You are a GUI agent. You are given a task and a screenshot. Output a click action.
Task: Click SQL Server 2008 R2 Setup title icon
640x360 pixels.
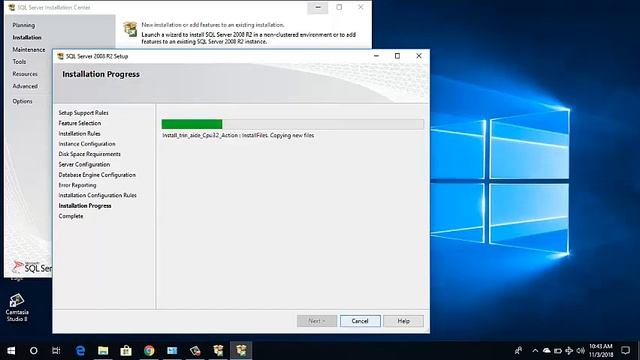60,56
